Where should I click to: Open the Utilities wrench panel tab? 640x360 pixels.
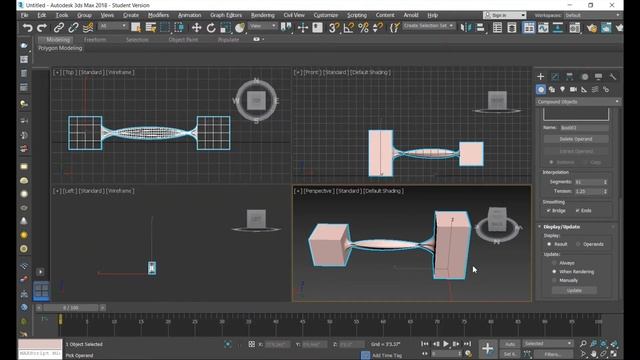[x=613, y=76]
